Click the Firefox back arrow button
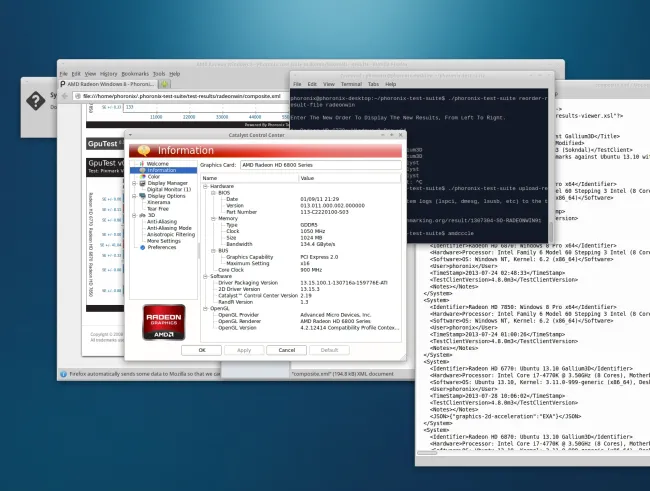650x491 pixels. pyautogui.click(x=65, y=97)
